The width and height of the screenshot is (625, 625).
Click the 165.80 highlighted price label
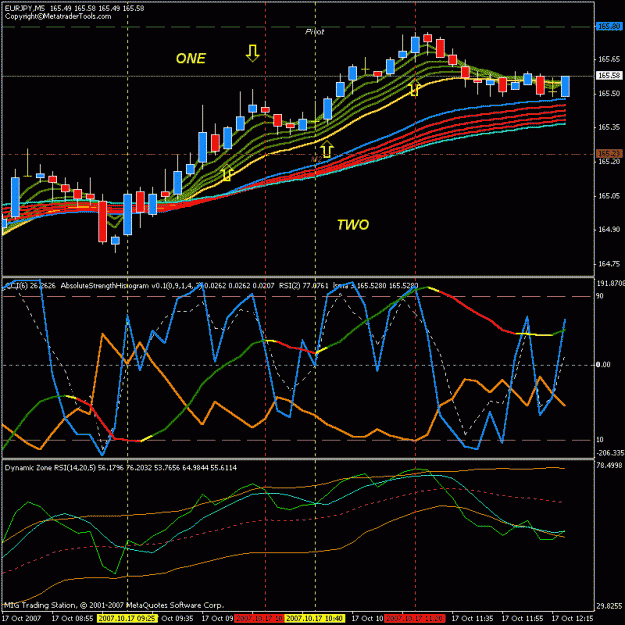tap(609, 26)
